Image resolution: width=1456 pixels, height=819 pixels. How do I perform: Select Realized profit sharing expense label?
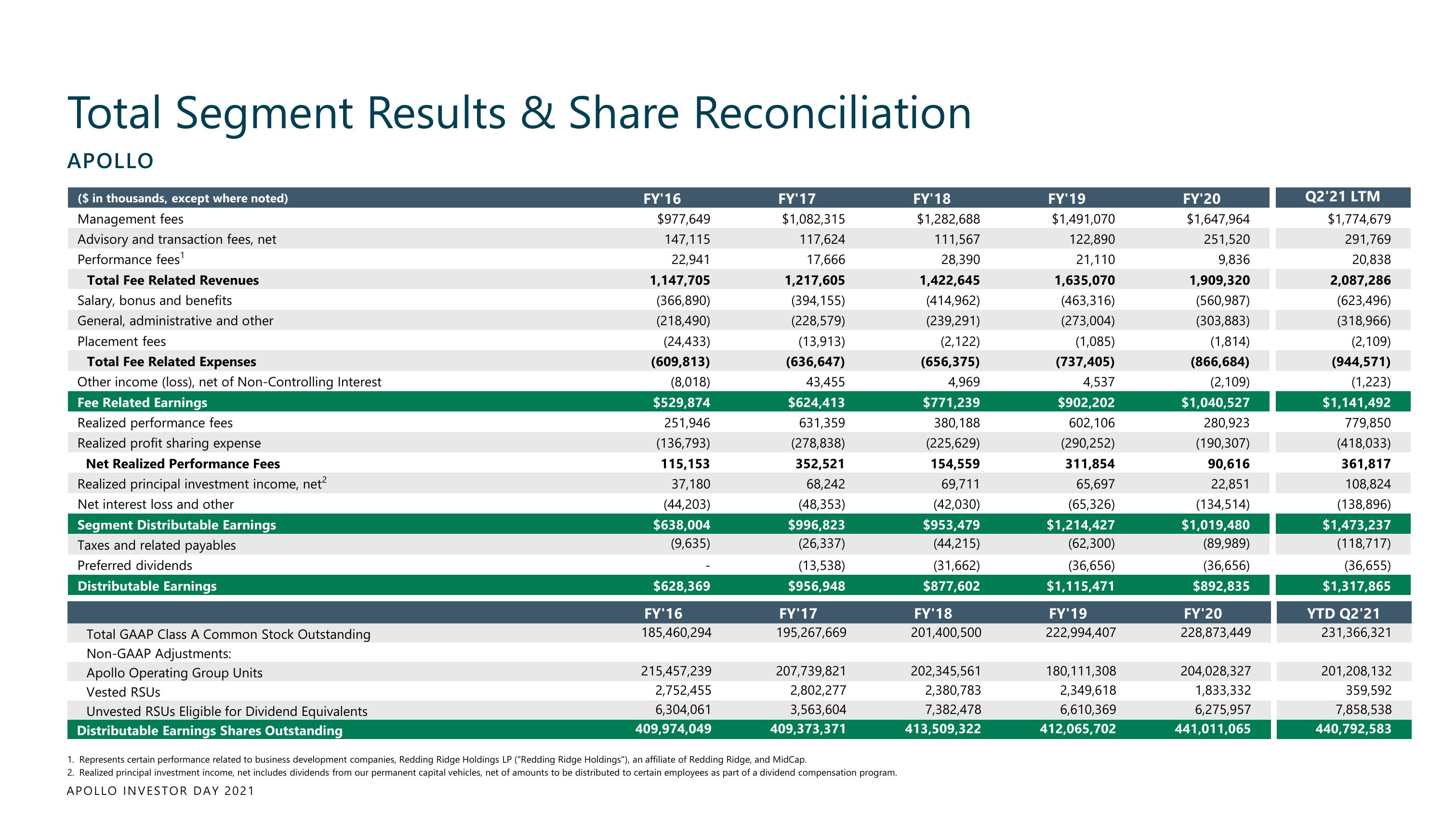coord(169,443)
